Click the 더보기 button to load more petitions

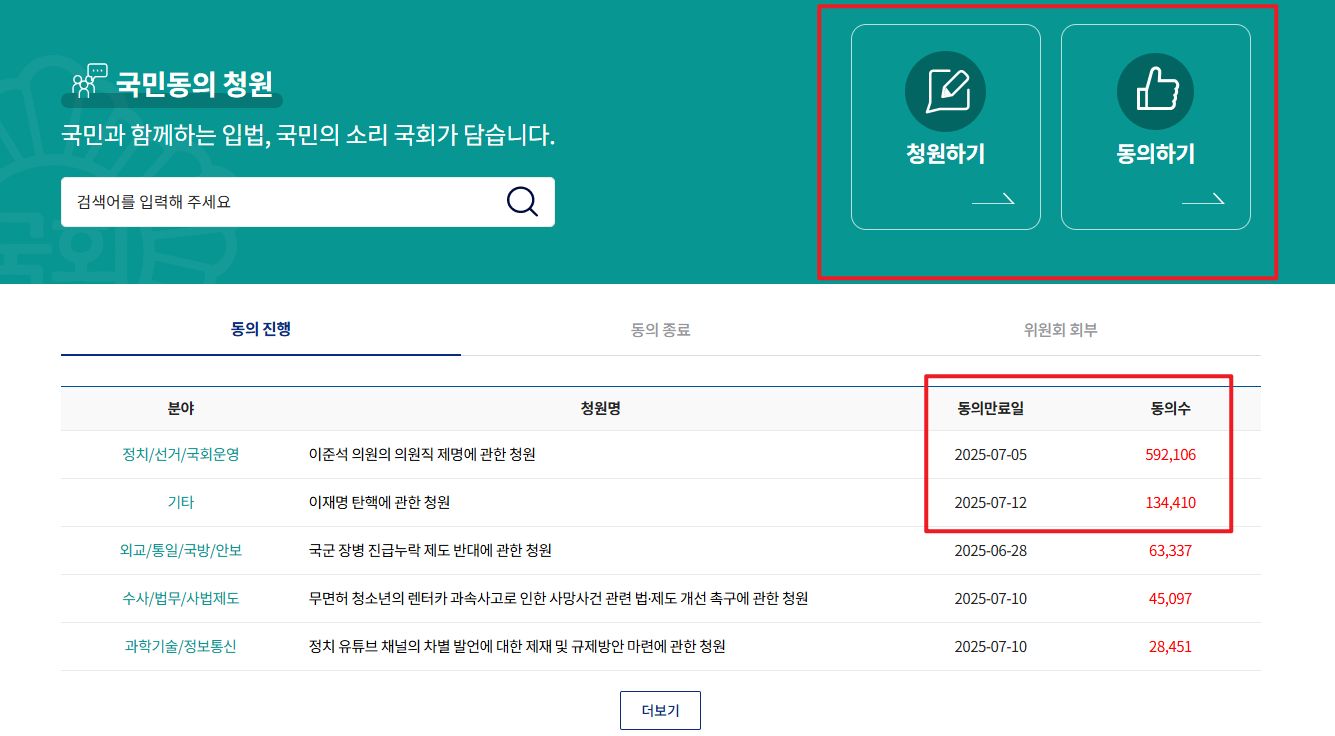(660, 710)
